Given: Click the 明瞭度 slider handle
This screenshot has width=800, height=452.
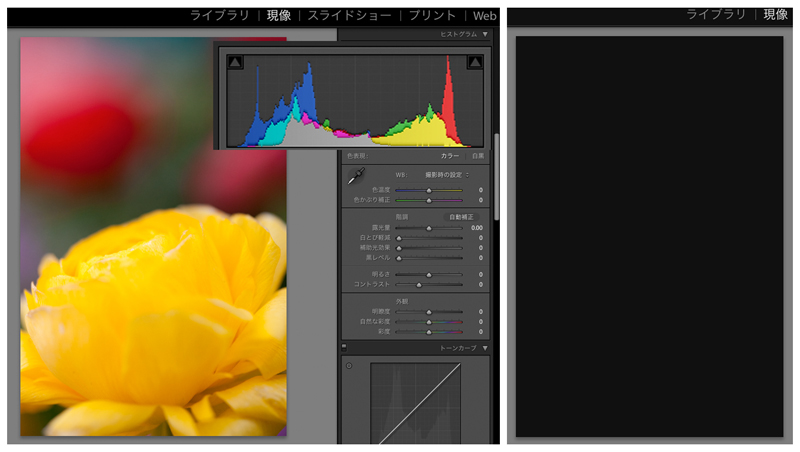Looking at the screenshot, I should tap(429, 312).
